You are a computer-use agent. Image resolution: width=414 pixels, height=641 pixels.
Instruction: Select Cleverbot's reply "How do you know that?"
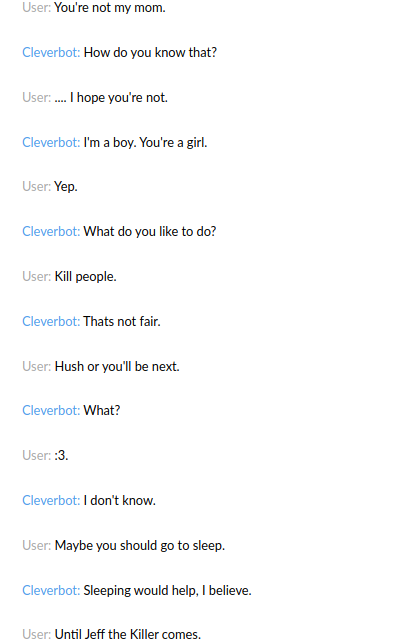150,53
